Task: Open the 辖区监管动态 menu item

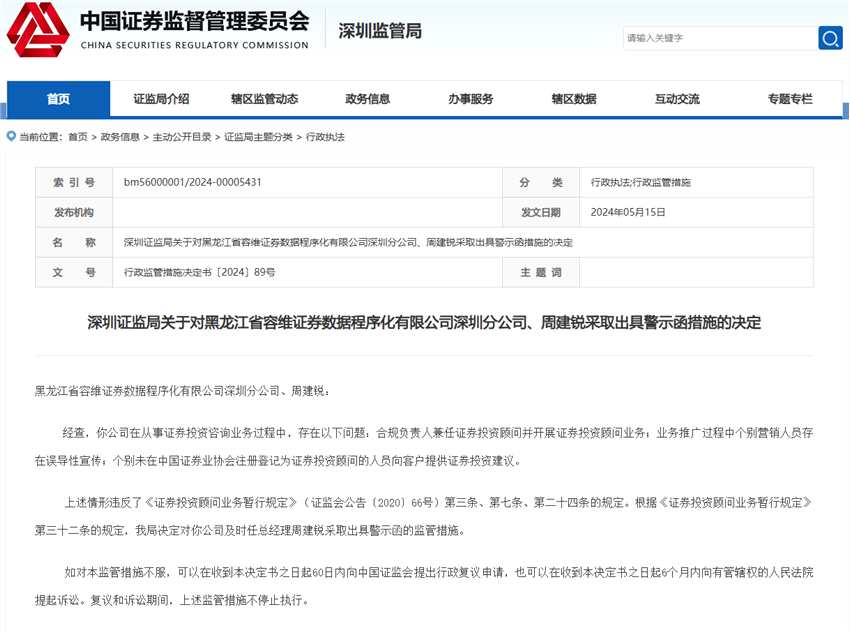Action: (x=265, y=99)
